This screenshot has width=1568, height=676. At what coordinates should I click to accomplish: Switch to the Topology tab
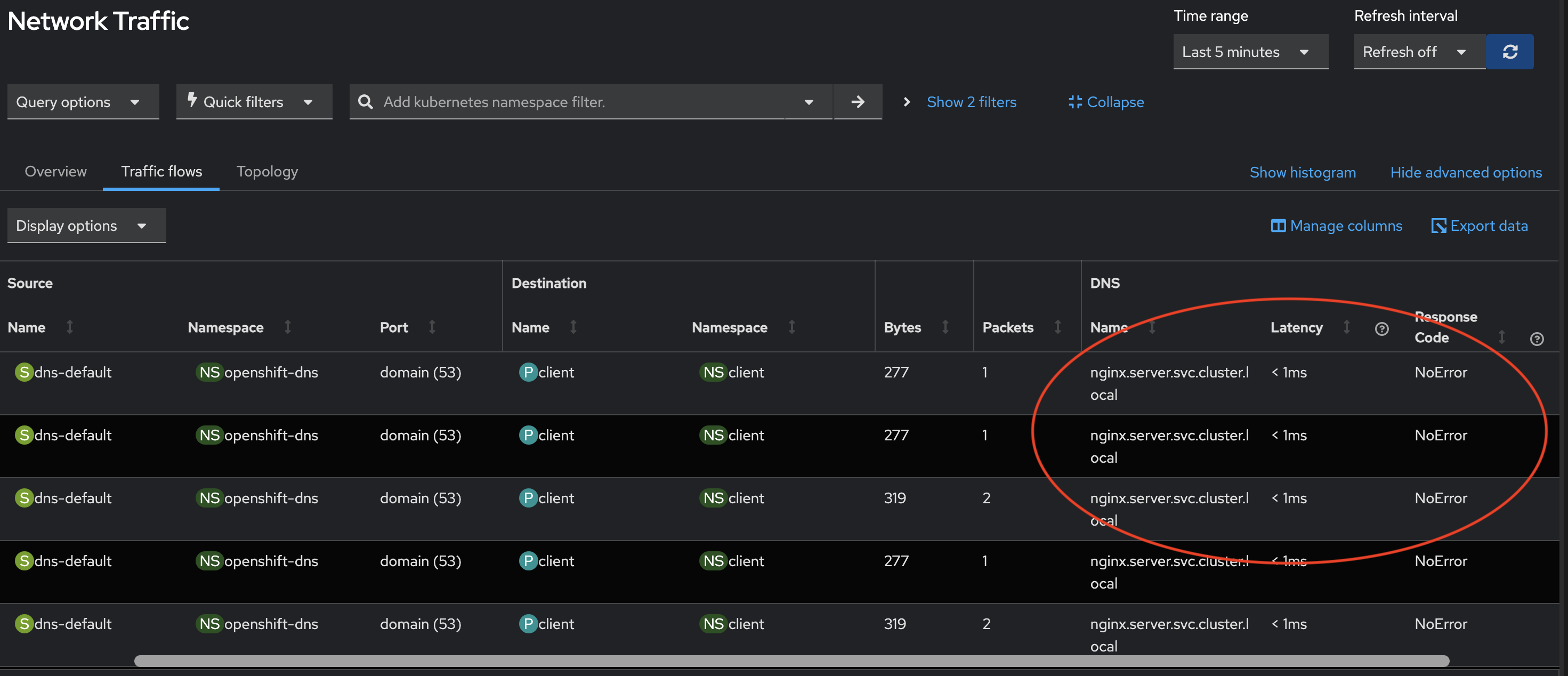click(x=266, y=172)
